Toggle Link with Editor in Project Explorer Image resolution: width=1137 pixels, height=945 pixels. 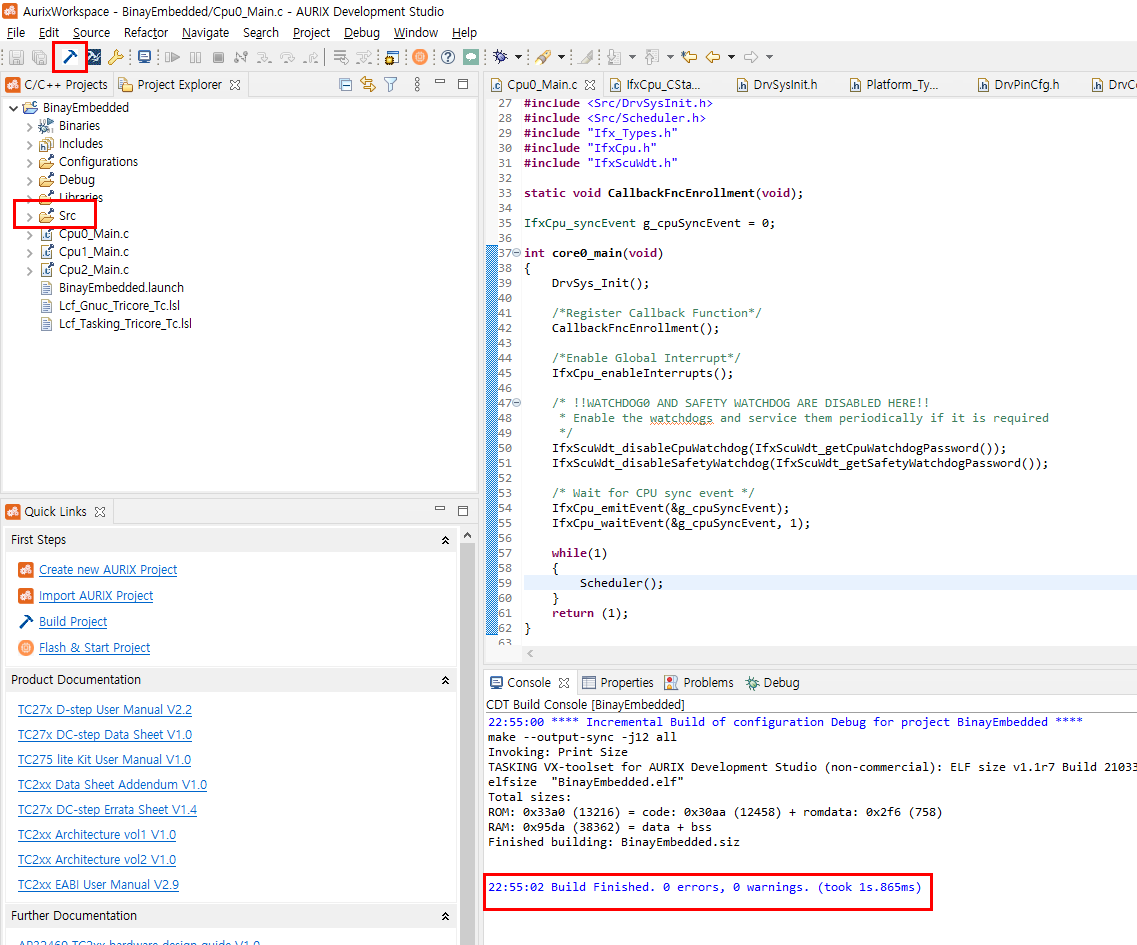[x=368, y=85]
